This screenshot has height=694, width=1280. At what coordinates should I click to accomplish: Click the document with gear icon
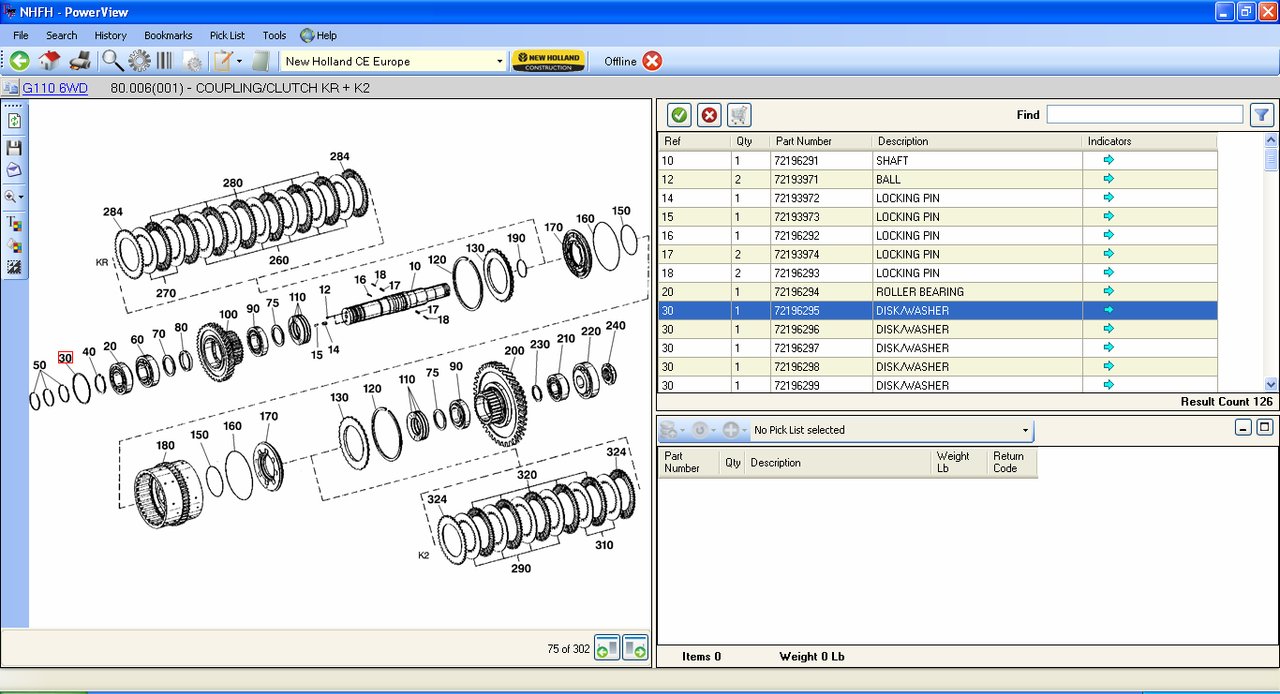tap(192, 61)
